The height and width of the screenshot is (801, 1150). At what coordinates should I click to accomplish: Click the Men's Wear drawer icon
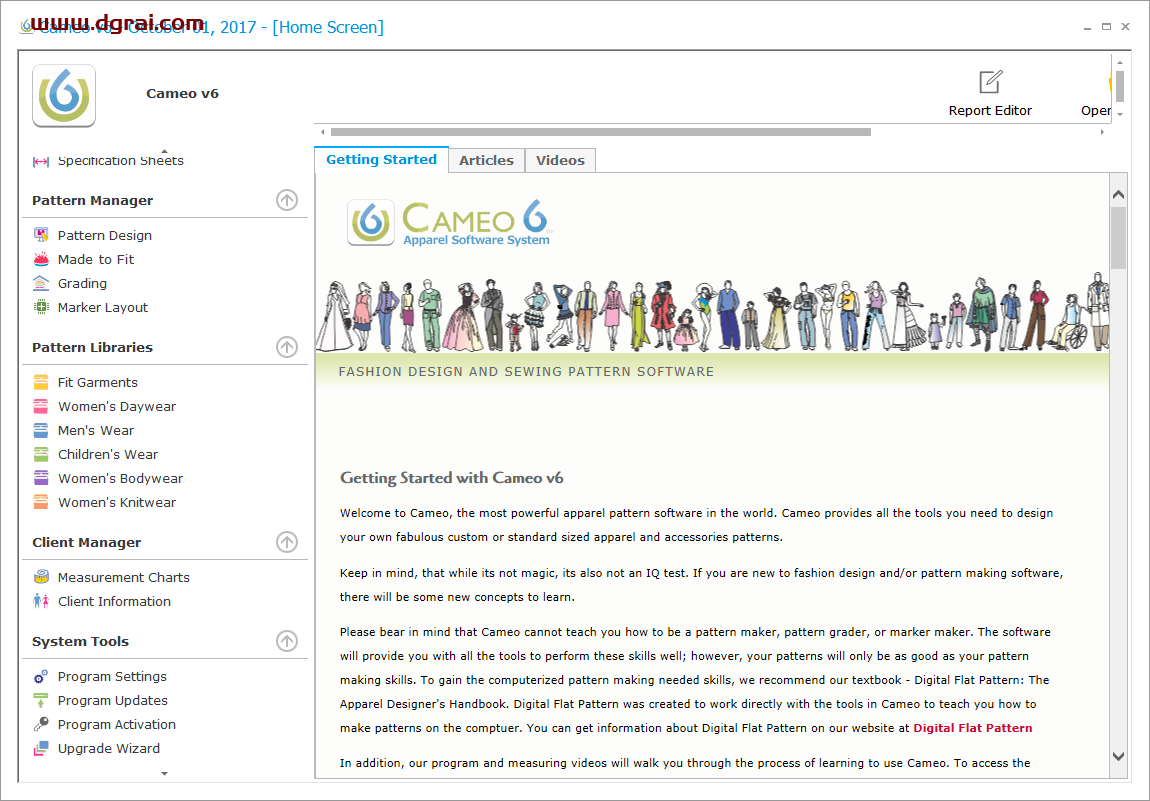[41, 431]
